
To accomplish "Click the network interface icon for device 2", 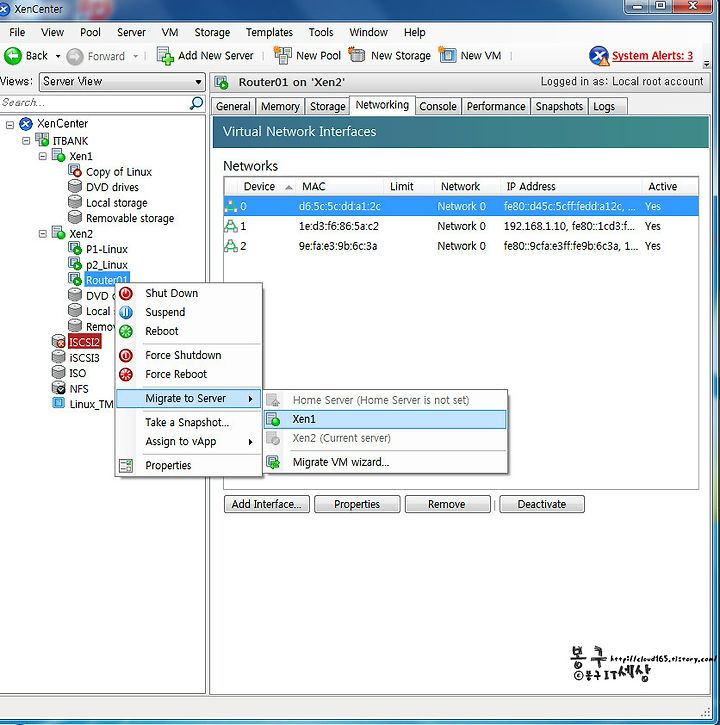I will [231, 246].
